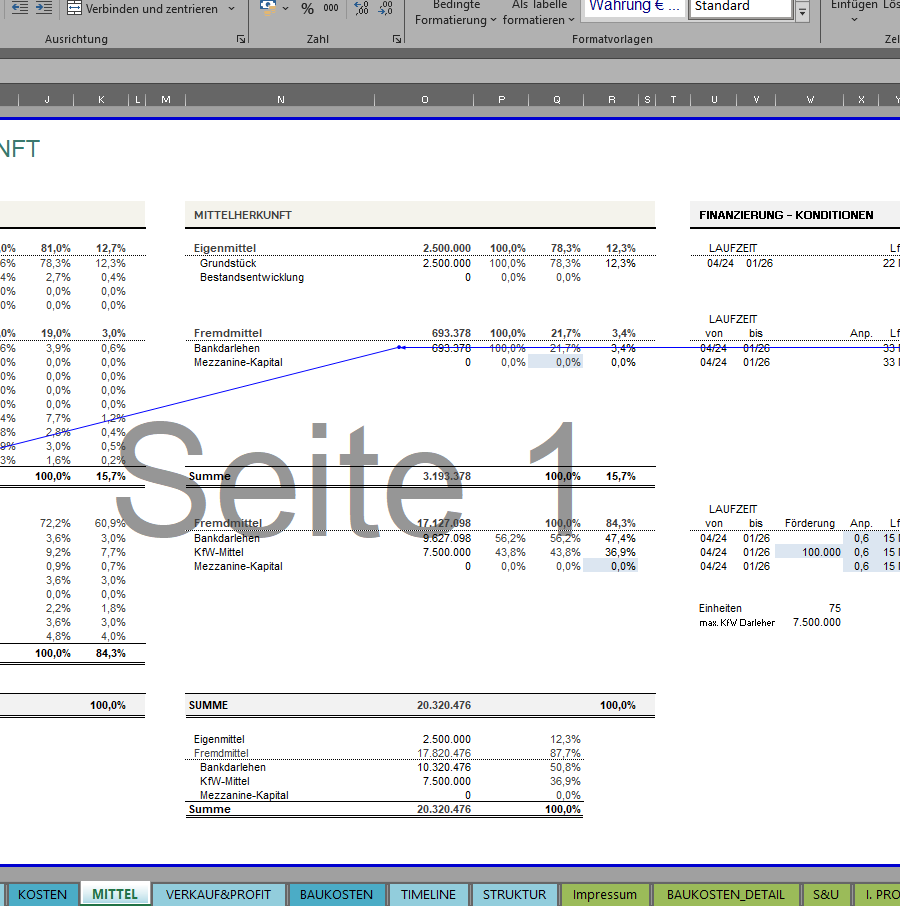
Task: Open Bedingte Formatierung dropdown
Action: [455, 14]
